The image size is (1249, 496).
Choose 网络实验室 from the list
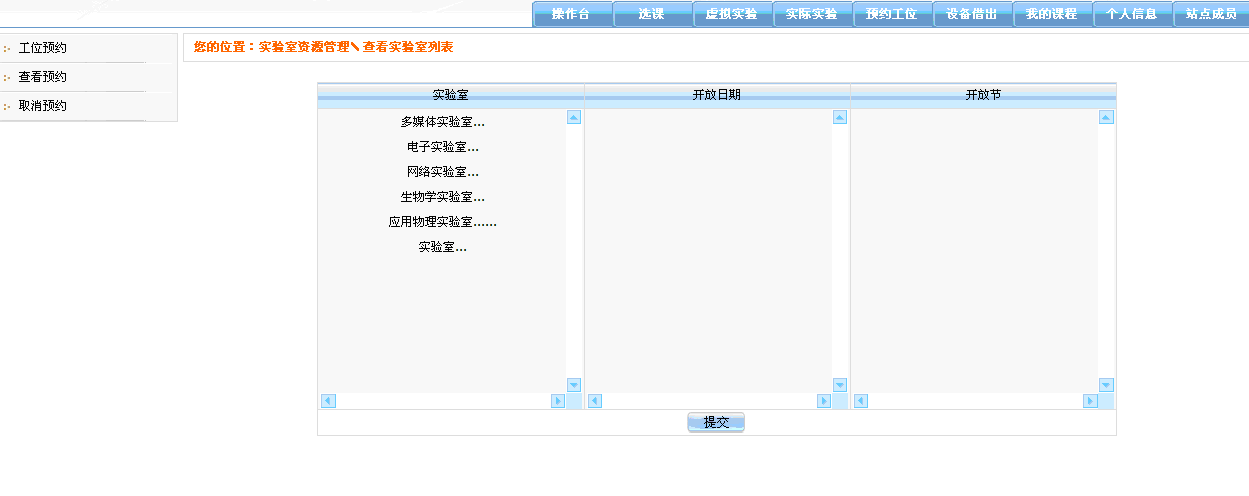point(441,172)
